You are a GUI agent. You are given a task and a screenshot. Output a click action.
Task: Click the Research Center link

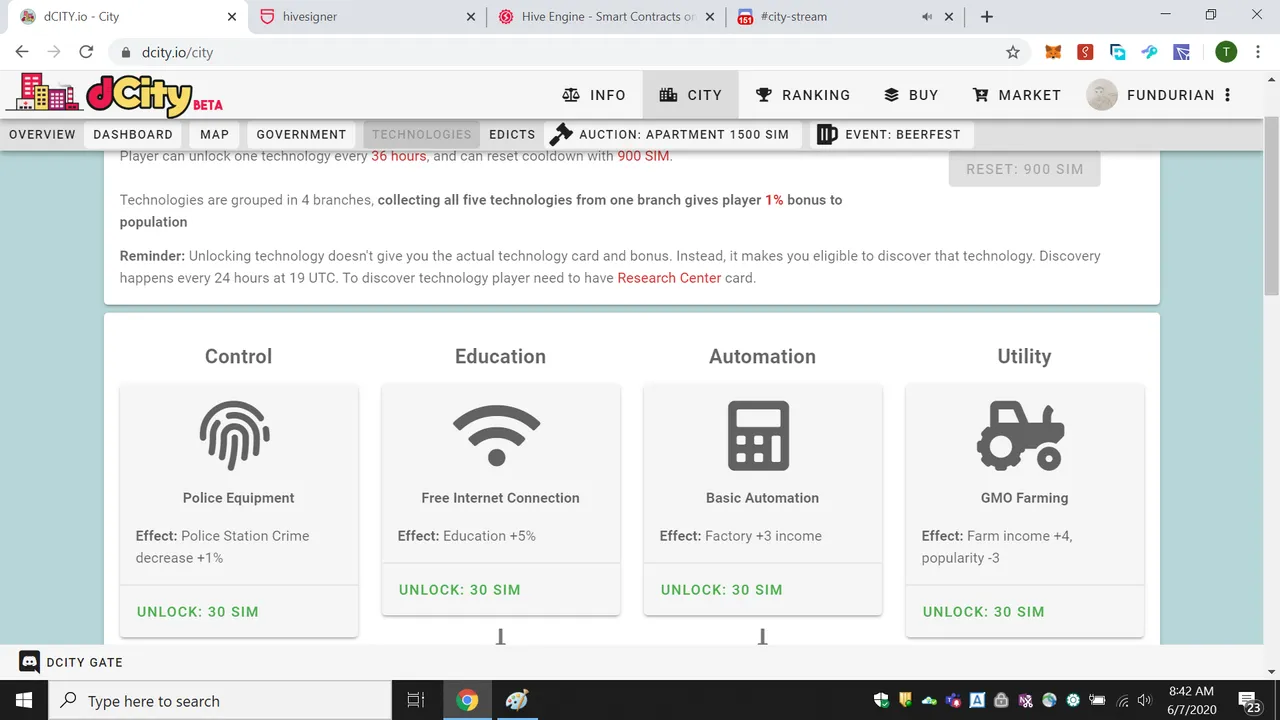tap(669, 278)
